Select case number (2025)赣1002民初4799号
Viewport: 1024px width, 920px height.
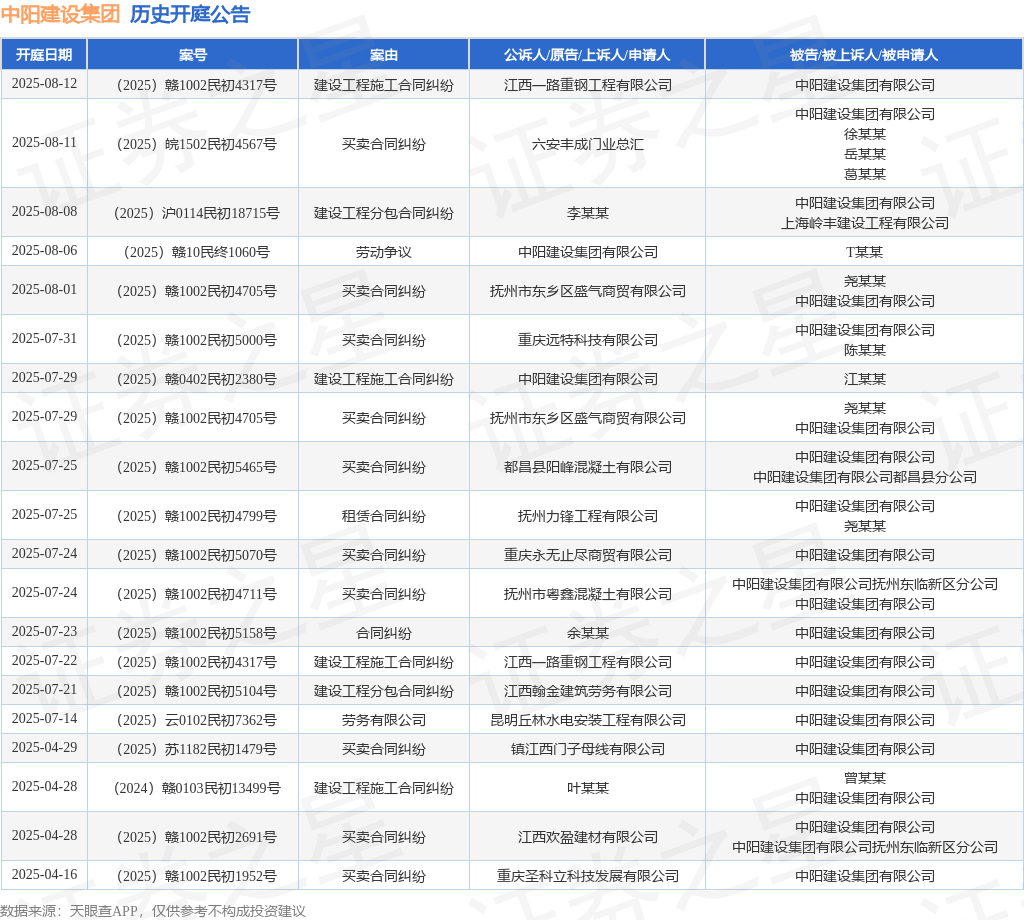pos(197,516)
